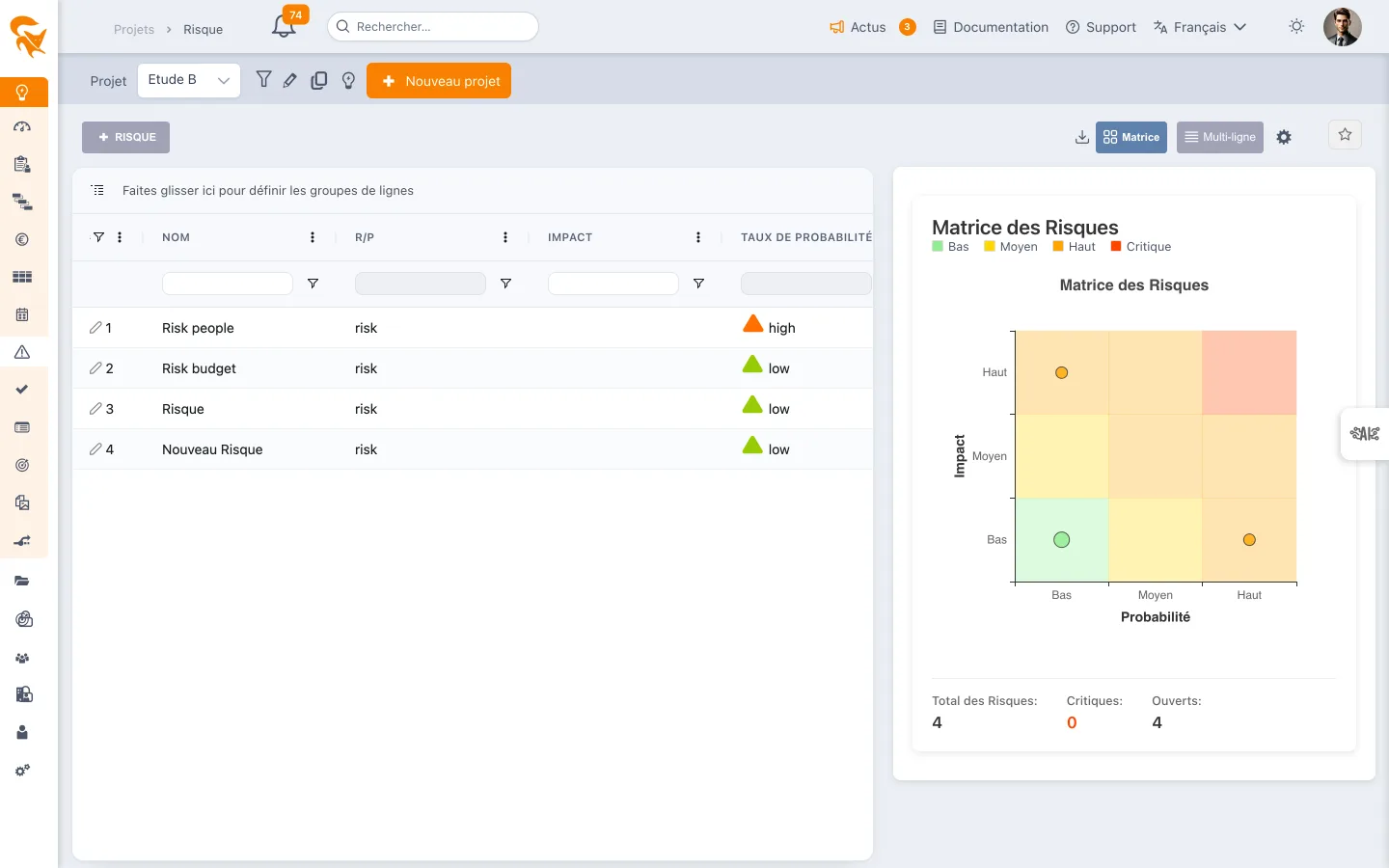Click the NOM column filter input
Image resolution: width=1389 pixels, height=868 pixels.
click(228, 284)
